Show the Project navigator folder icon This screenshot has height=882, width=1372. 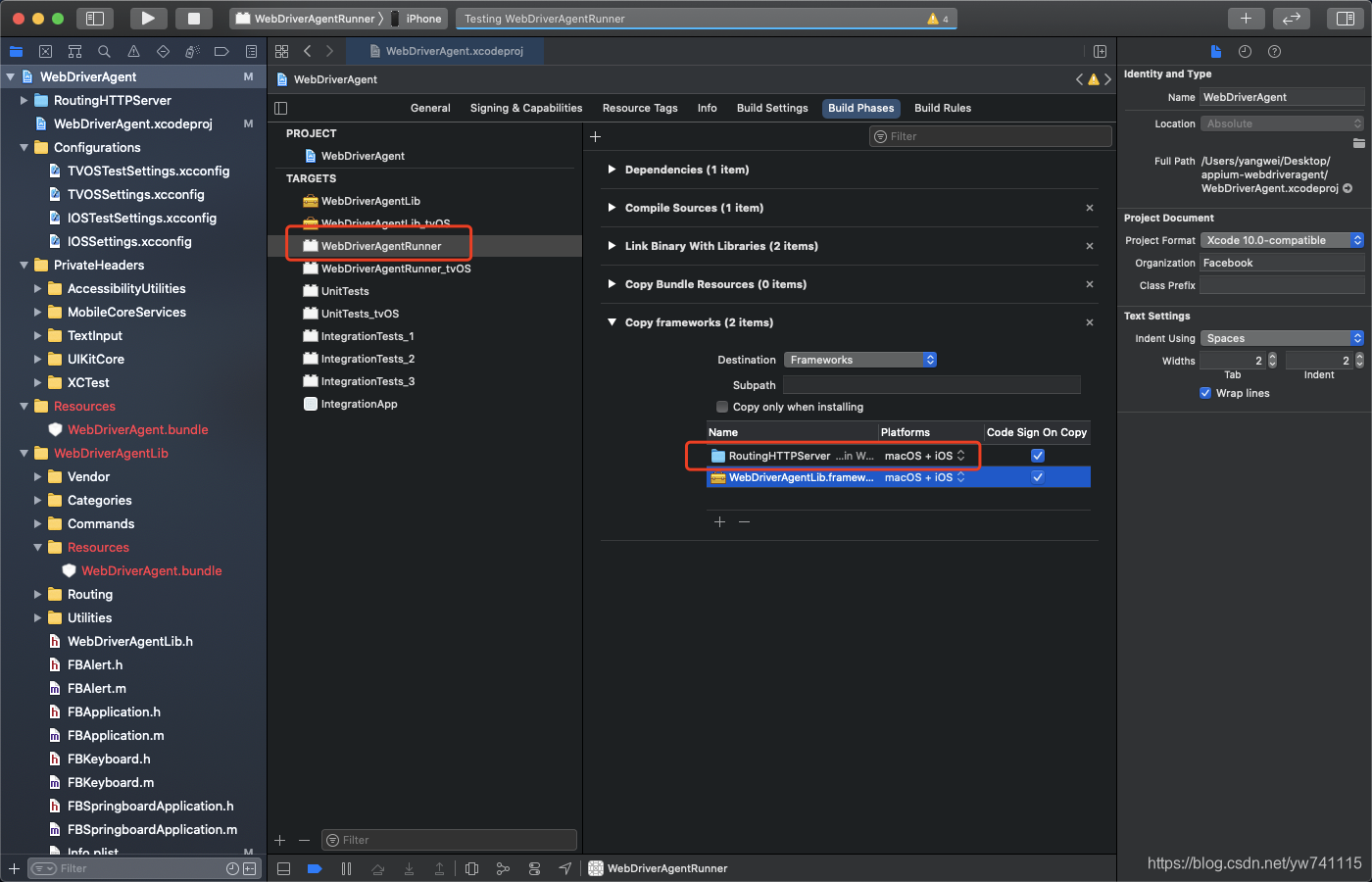coord(16,51)
